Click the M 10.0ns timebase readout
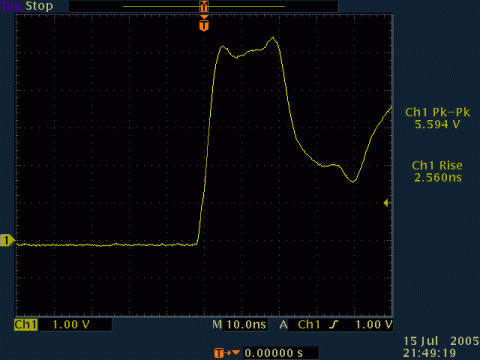480x360 pixels. point(239,324)
